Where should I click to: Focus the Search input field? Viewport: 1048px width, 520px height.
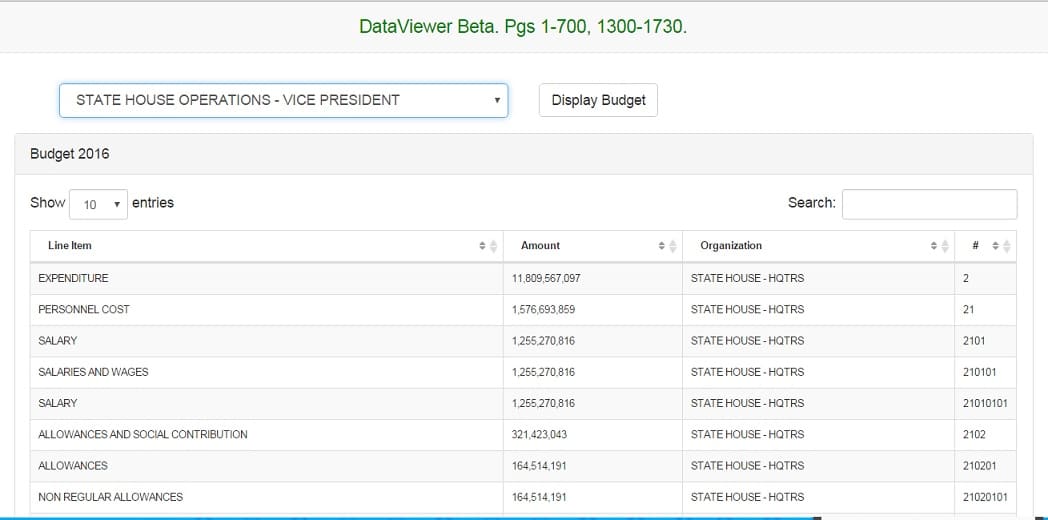[x=929, y=204]
